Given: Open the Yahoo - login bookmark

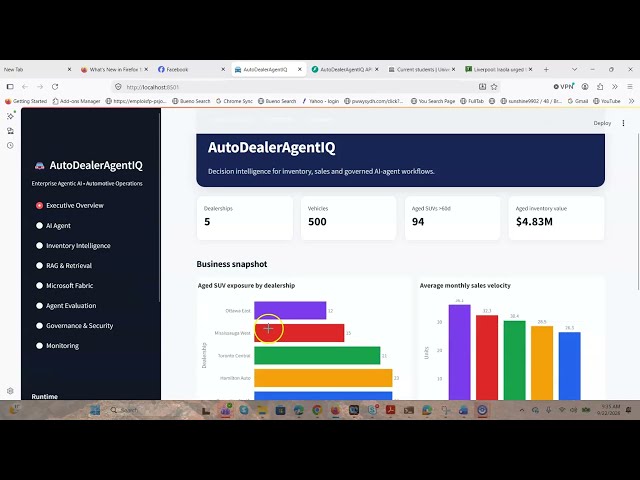Looking at the screenshot, I should (320, 101).
